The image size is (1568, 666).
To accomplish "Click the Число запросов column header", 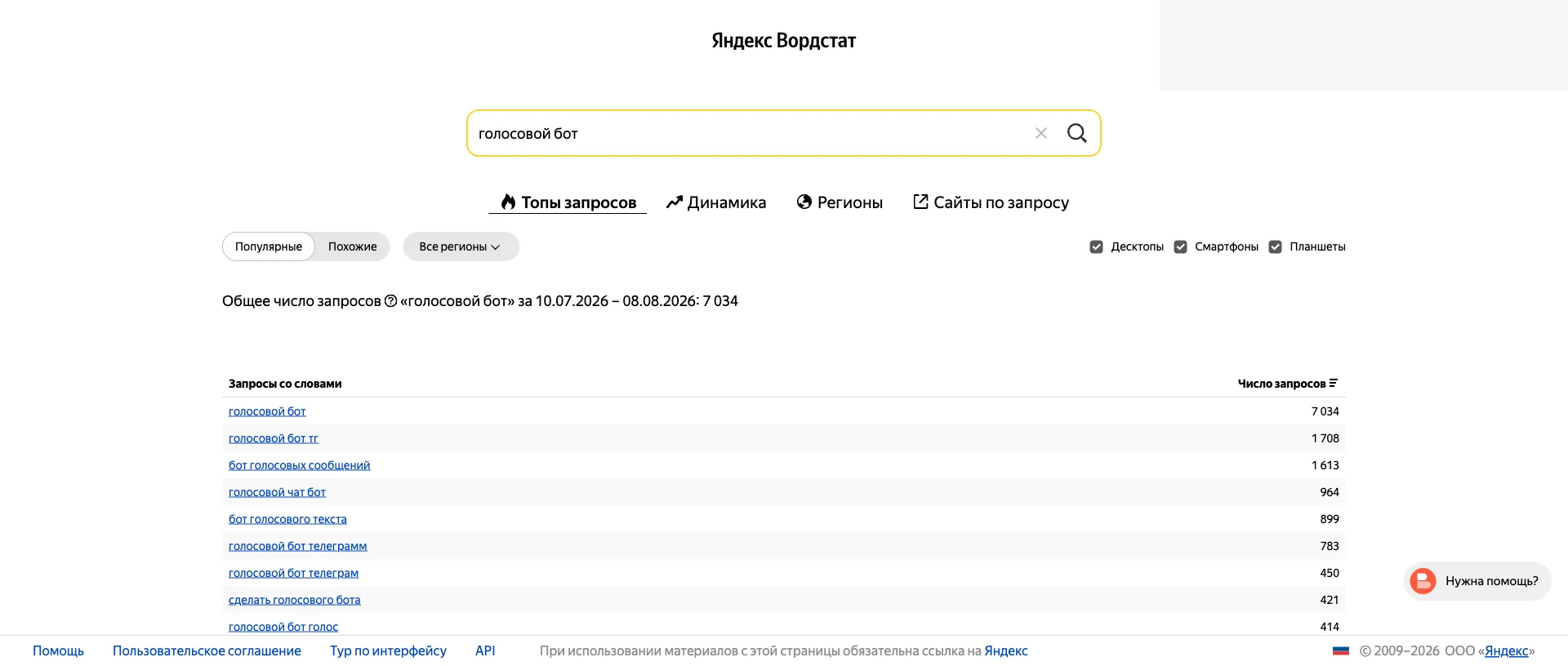I will coord(1287,384).
